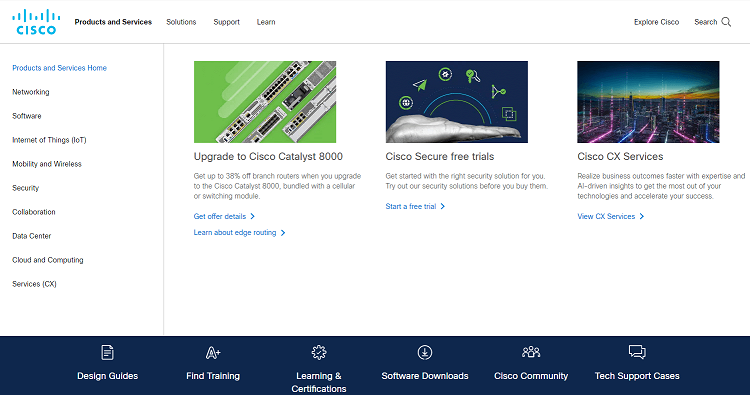Open the Explore Cisco menu

(x=656, y=22)
